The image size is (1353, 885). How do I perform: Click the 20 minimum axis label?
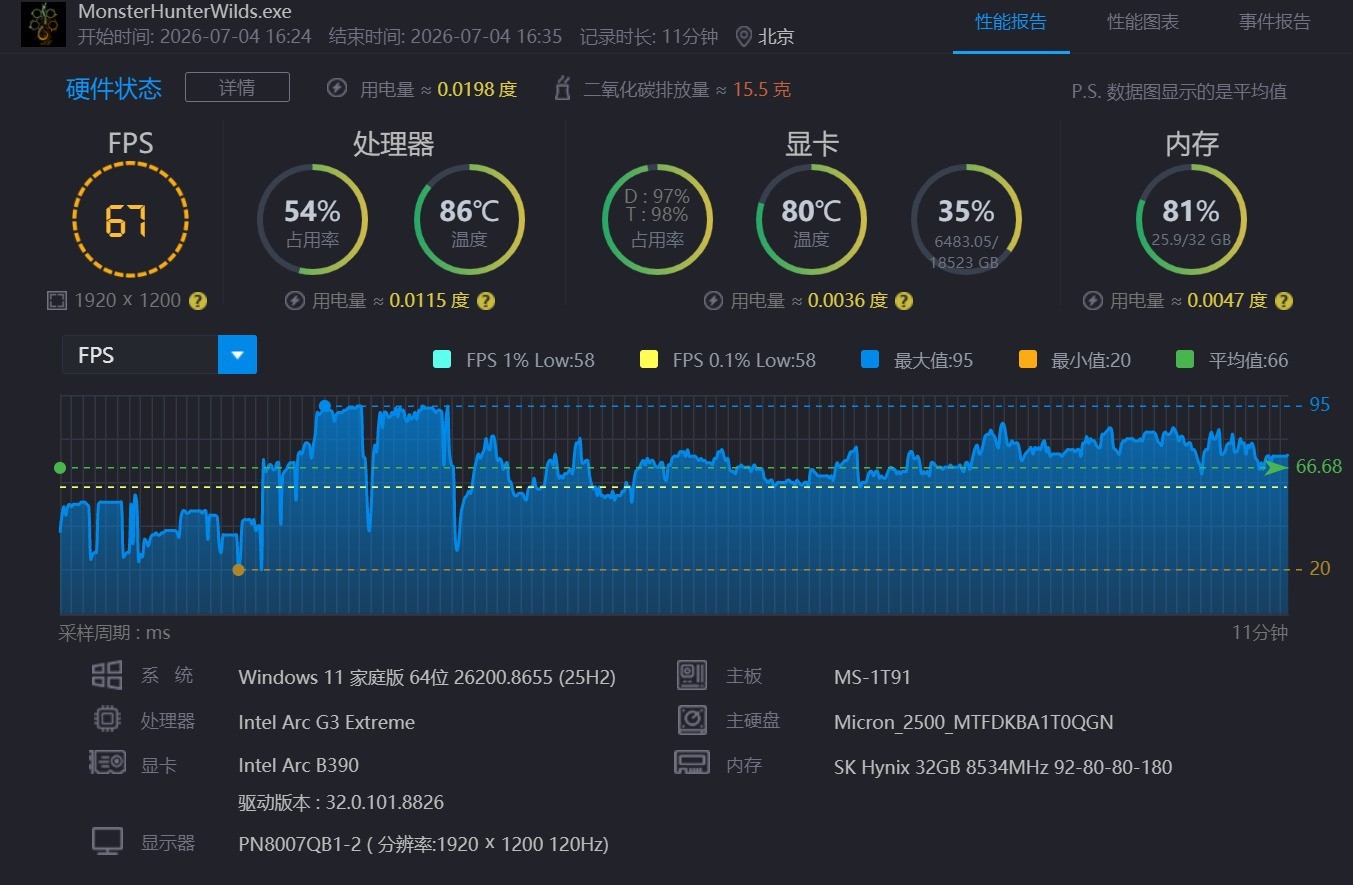click(x=1320, y=568)
